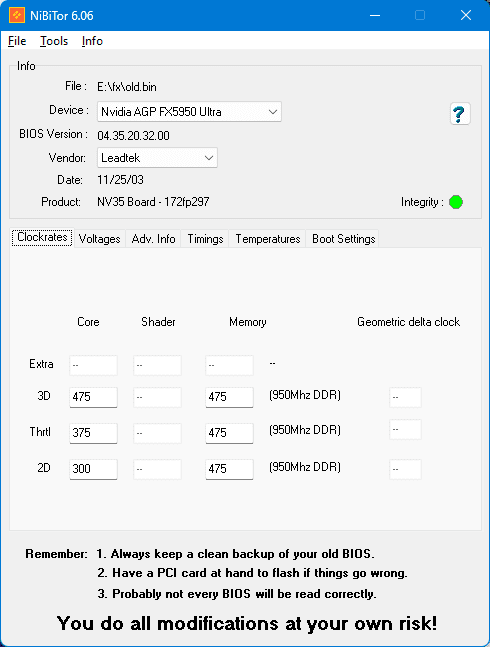Click the Extra Memory clock field
This screenshot has height=647, width=490.
click(x=229, y=365)
